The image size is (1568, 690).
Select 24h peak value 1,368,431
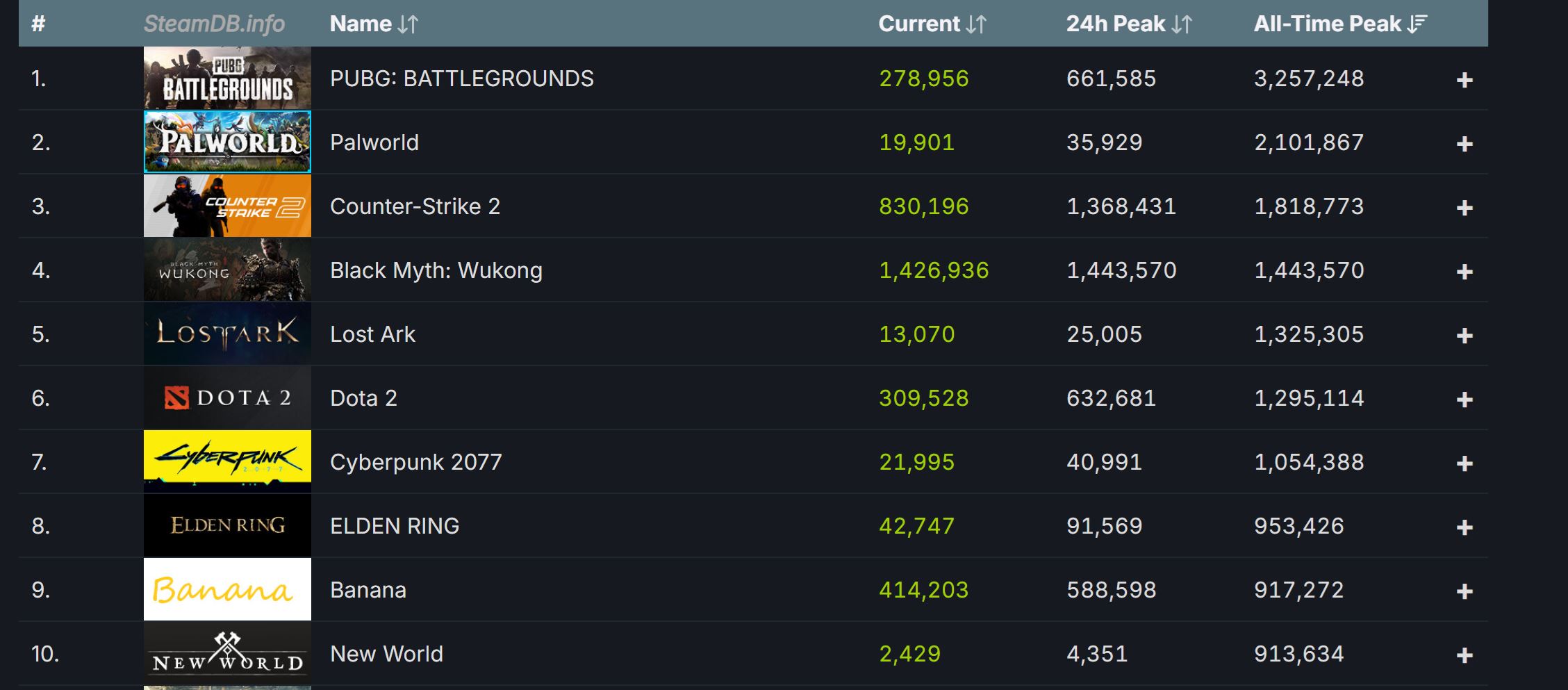pos(1121,206)
